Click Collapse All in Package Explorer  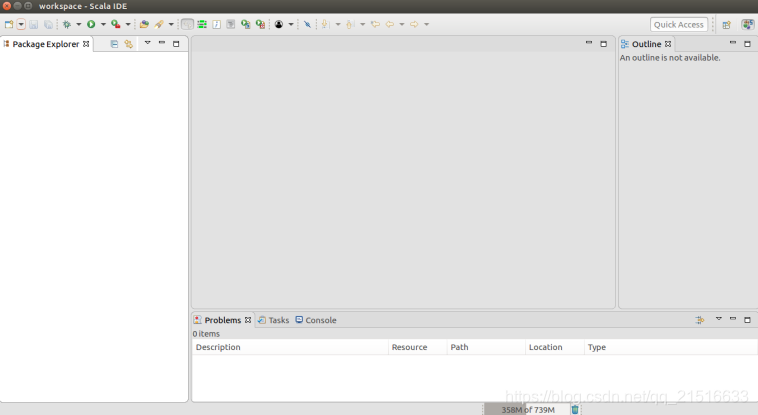[114, 44]
